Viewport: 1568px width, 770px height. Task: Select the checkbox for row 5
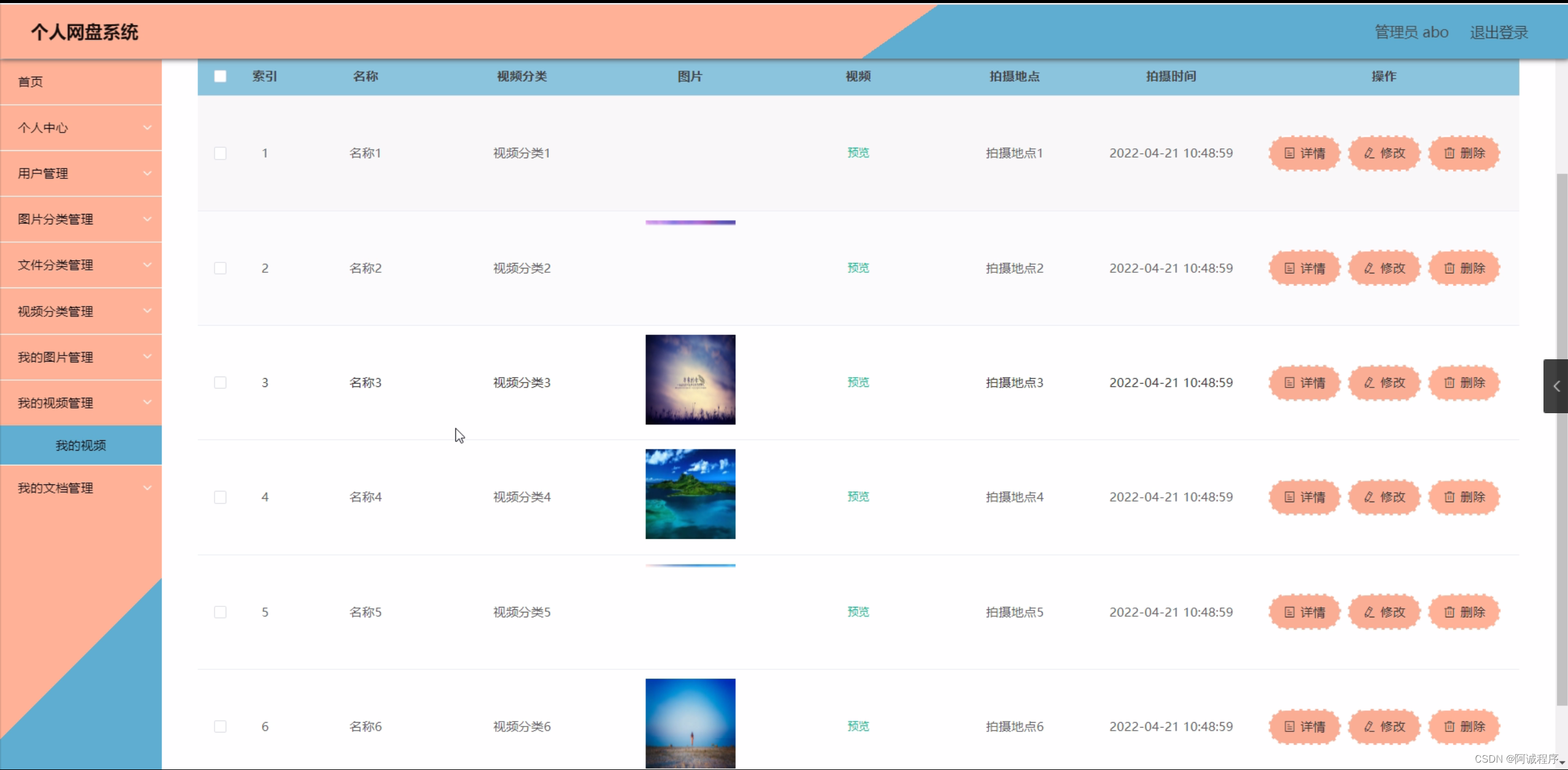coord(220,612)
